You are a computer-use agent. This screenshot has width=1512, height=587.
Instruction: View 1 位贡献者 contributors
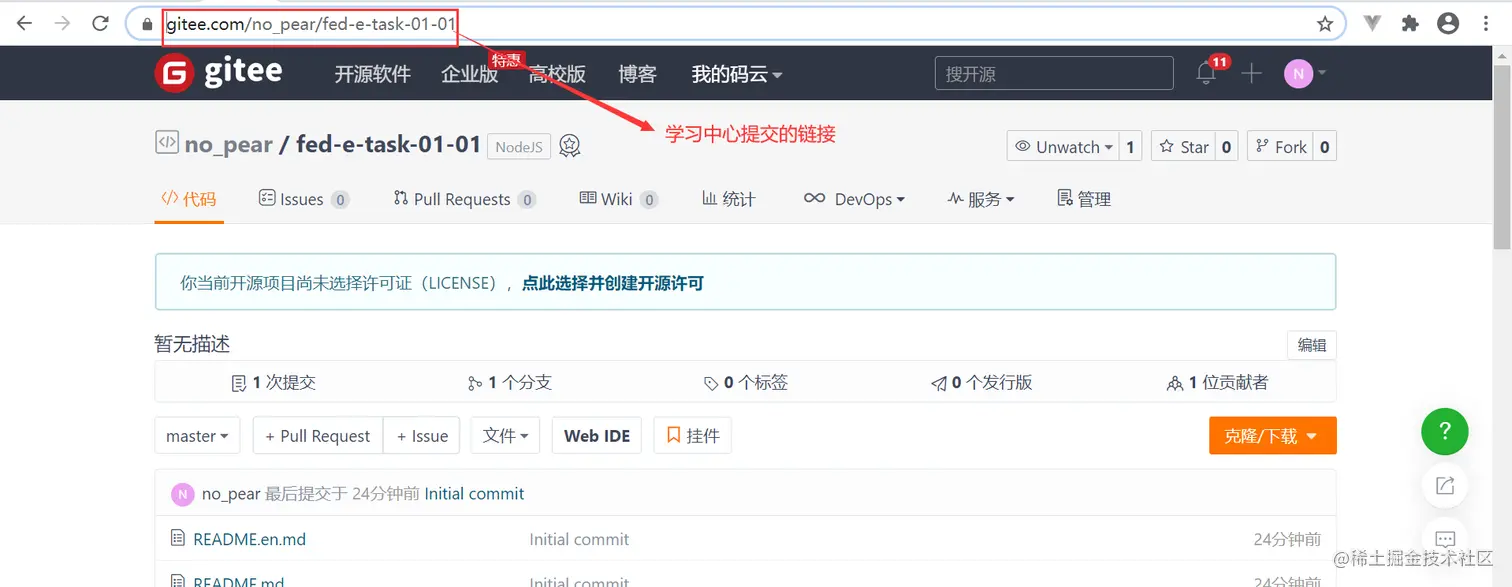(x=1217, y=382)
